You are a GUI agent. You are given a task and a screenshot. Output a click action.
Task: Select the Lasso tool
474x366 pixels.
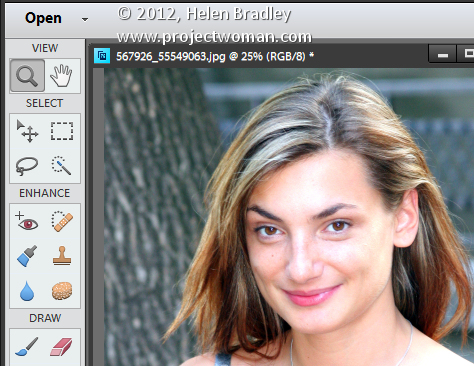tap(27, 166)
